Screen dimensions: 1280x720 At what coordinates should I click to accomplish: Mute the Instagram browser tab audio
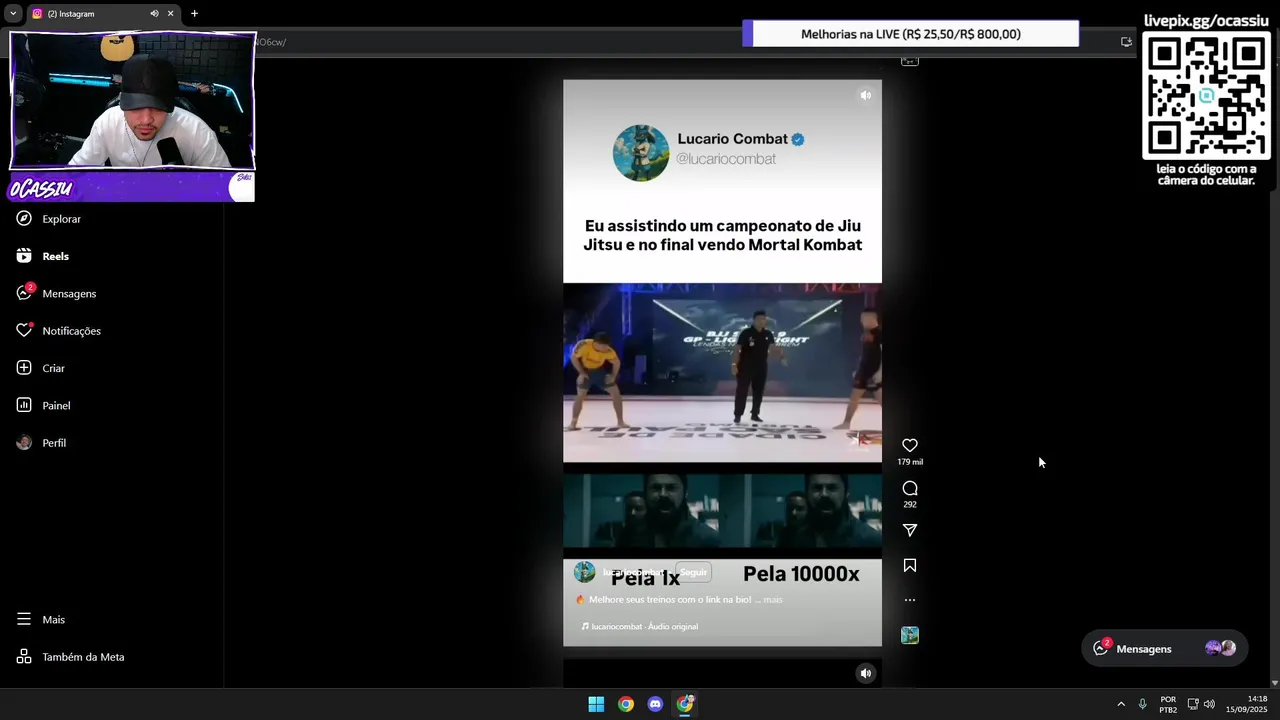pos(154,14)
